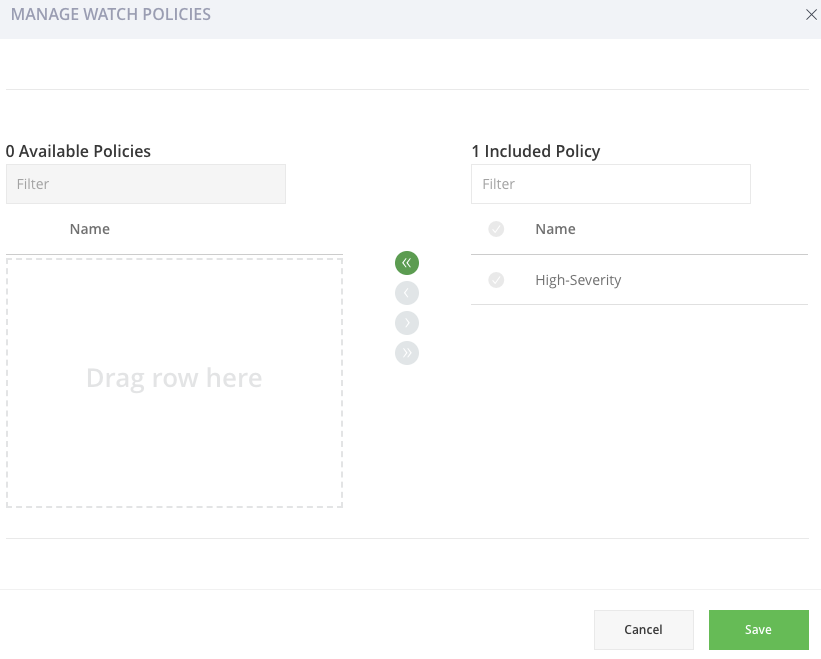Click the single left-arrow transfer icon
821x659 pixels.
(406, 292)
